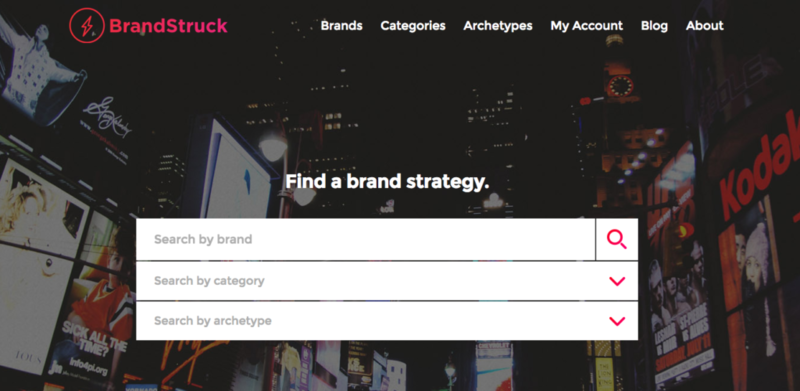This screenshot has height=391, width=800.
Task: Expand archetype list using its pink chevron
Action: point(617,321)
